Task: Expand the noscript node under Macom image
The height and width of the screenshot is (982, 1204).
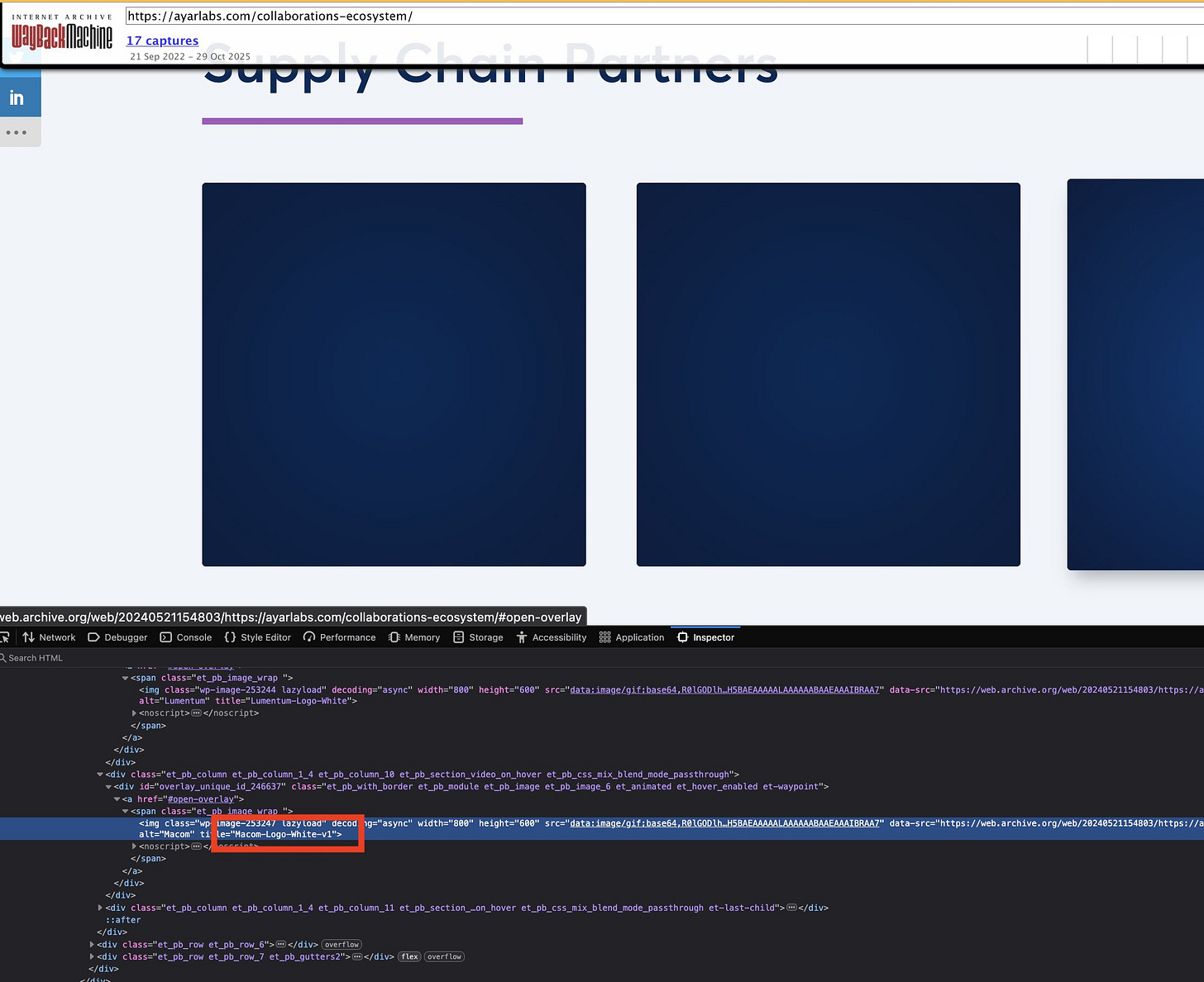Action: tap(134, 846)
